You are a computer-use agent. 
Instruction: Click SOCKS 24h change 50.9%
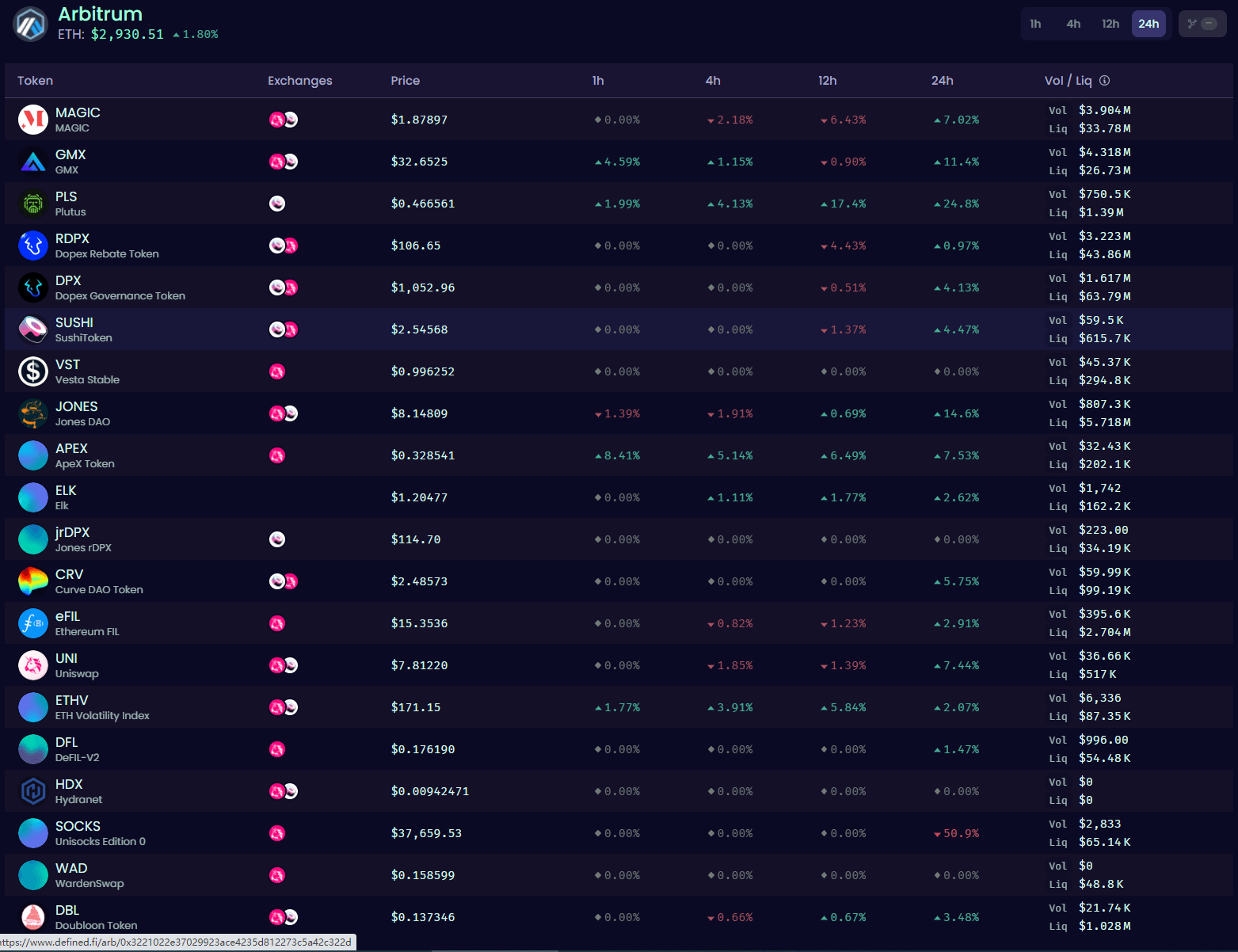(x=956, y=833)
